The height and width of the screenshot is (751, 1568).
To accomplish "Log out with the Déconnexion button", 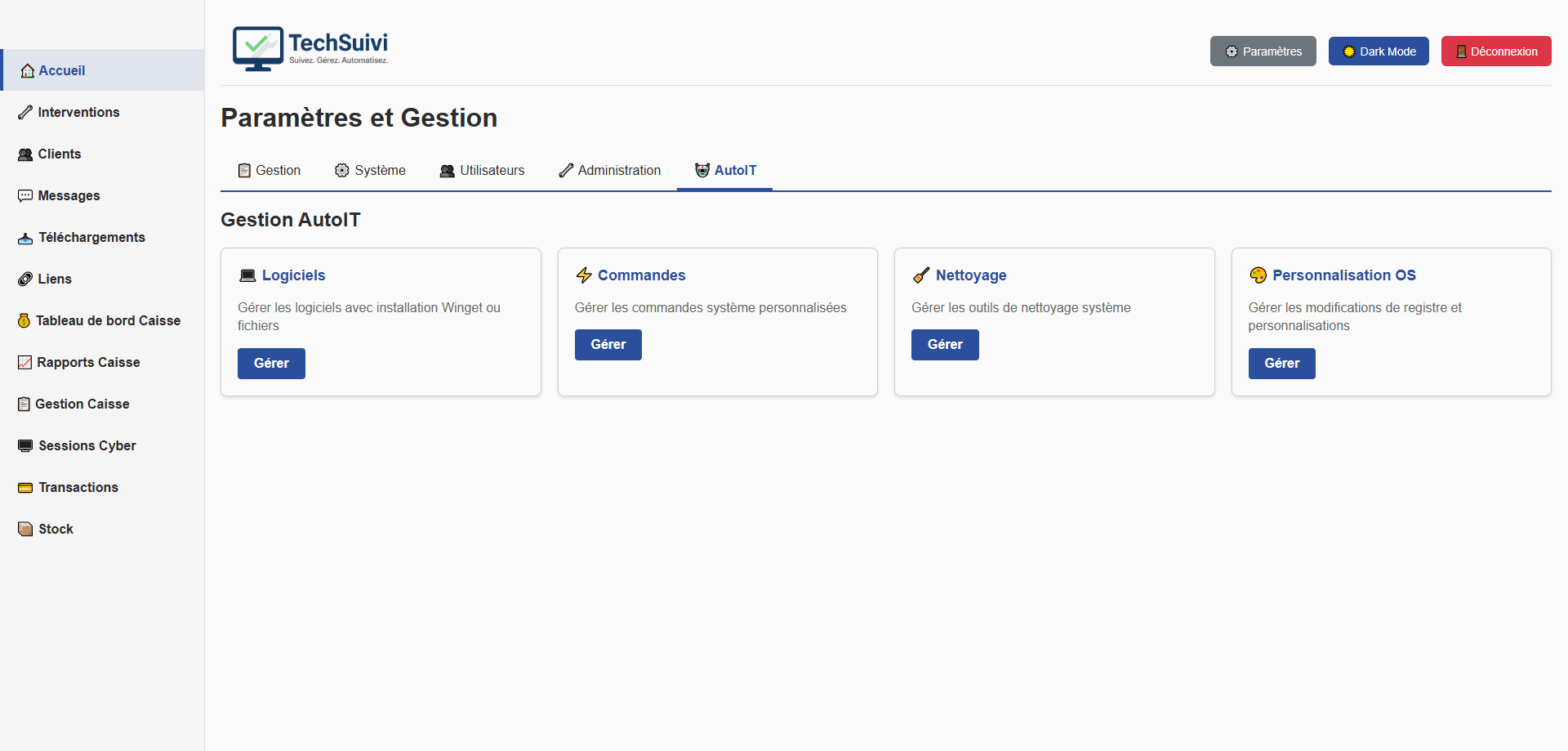I will pos(1496,51).
